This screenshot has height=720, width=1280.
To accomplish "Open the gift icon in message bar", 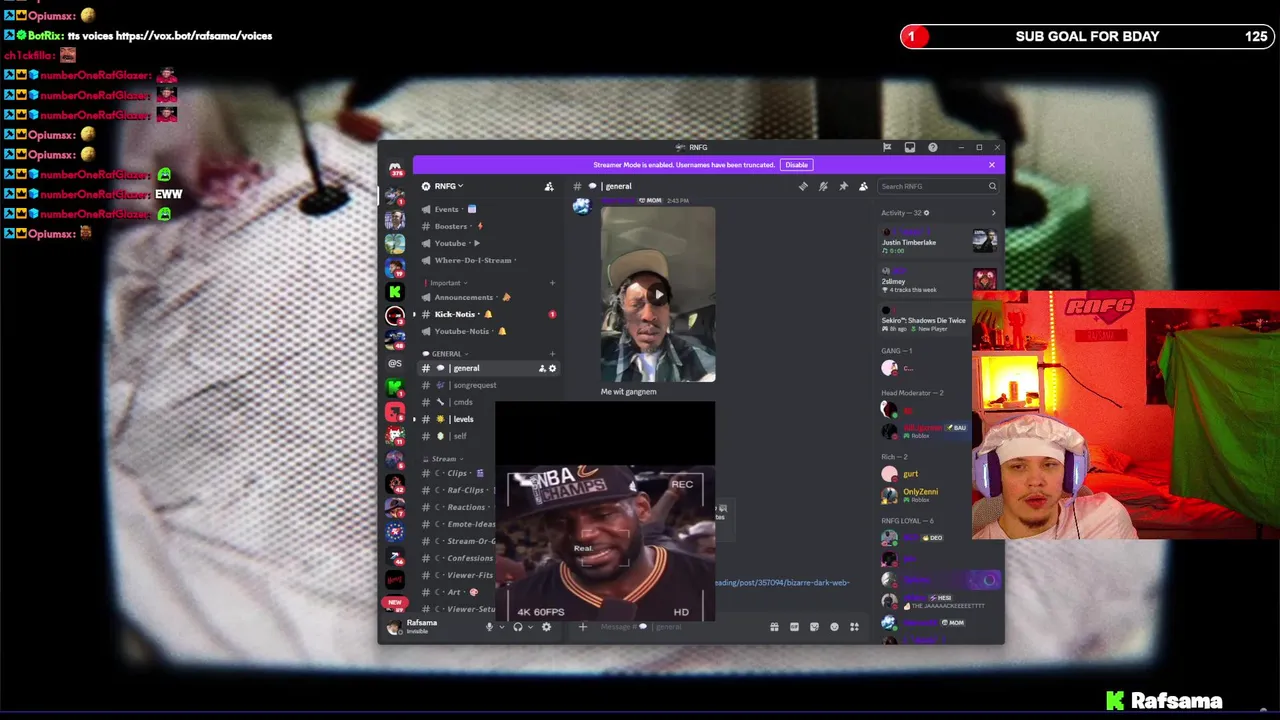I will pos(774,627).
